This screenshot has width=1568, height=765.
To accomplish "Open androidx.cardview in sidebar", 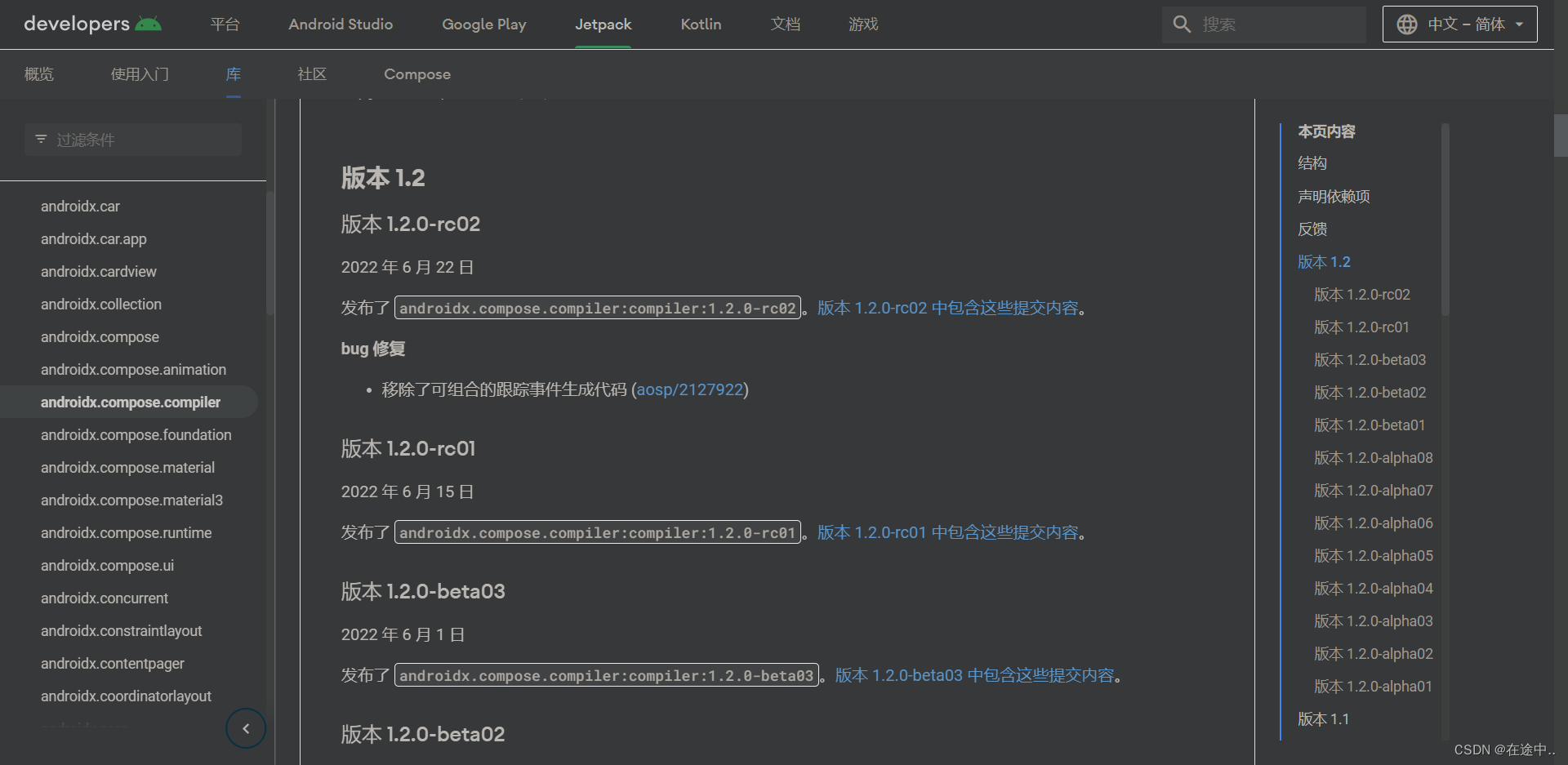I will tap(99, 272).
